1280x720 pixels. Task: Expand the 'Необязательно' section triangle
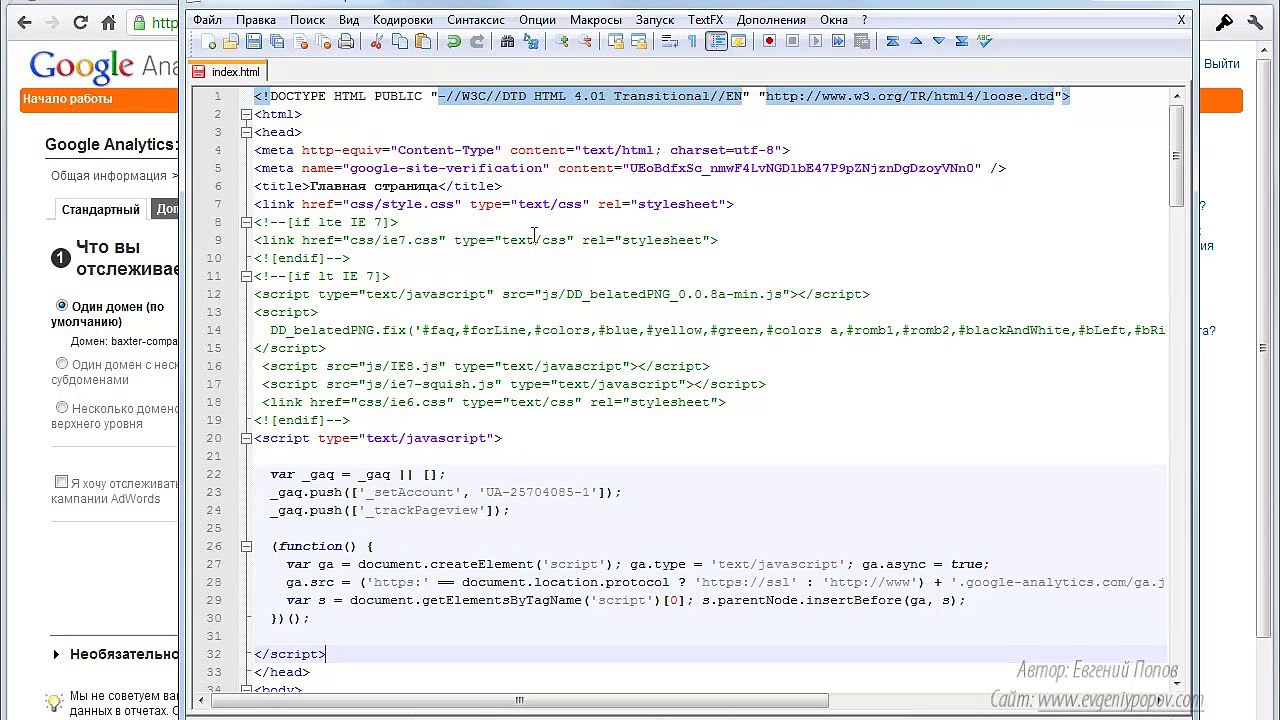tap(56, 655)
